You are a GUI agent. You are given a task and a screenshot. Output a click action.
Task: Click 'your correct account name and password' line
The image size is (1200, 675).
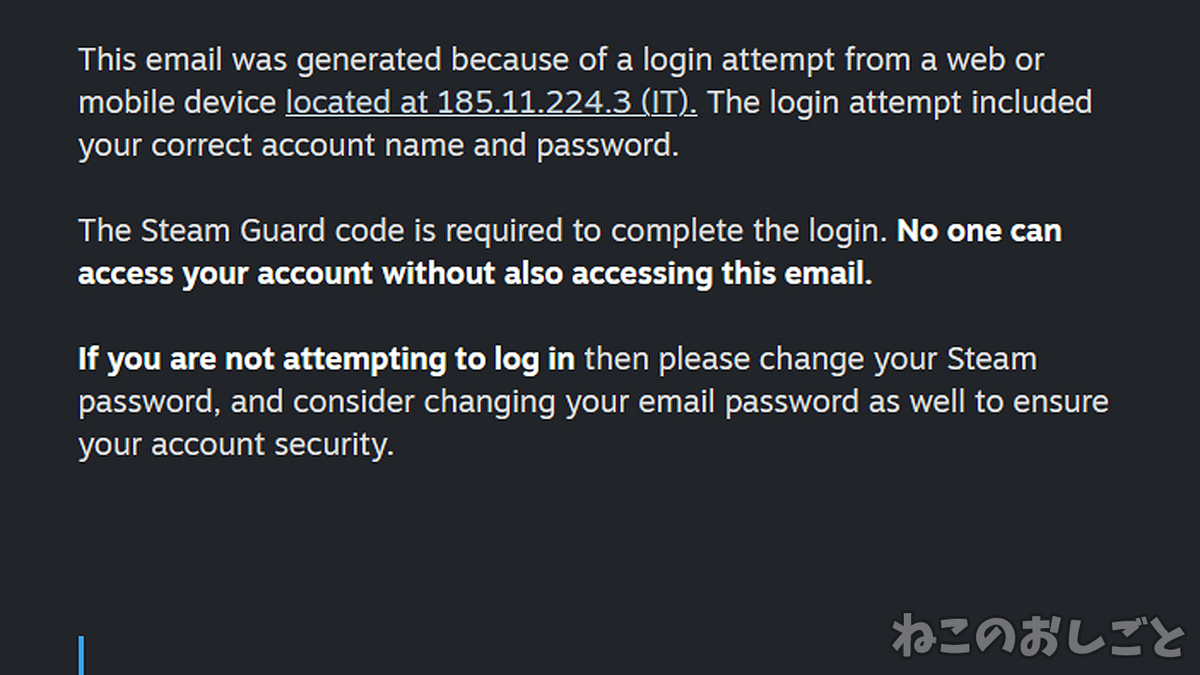click(x=378, y=146)
